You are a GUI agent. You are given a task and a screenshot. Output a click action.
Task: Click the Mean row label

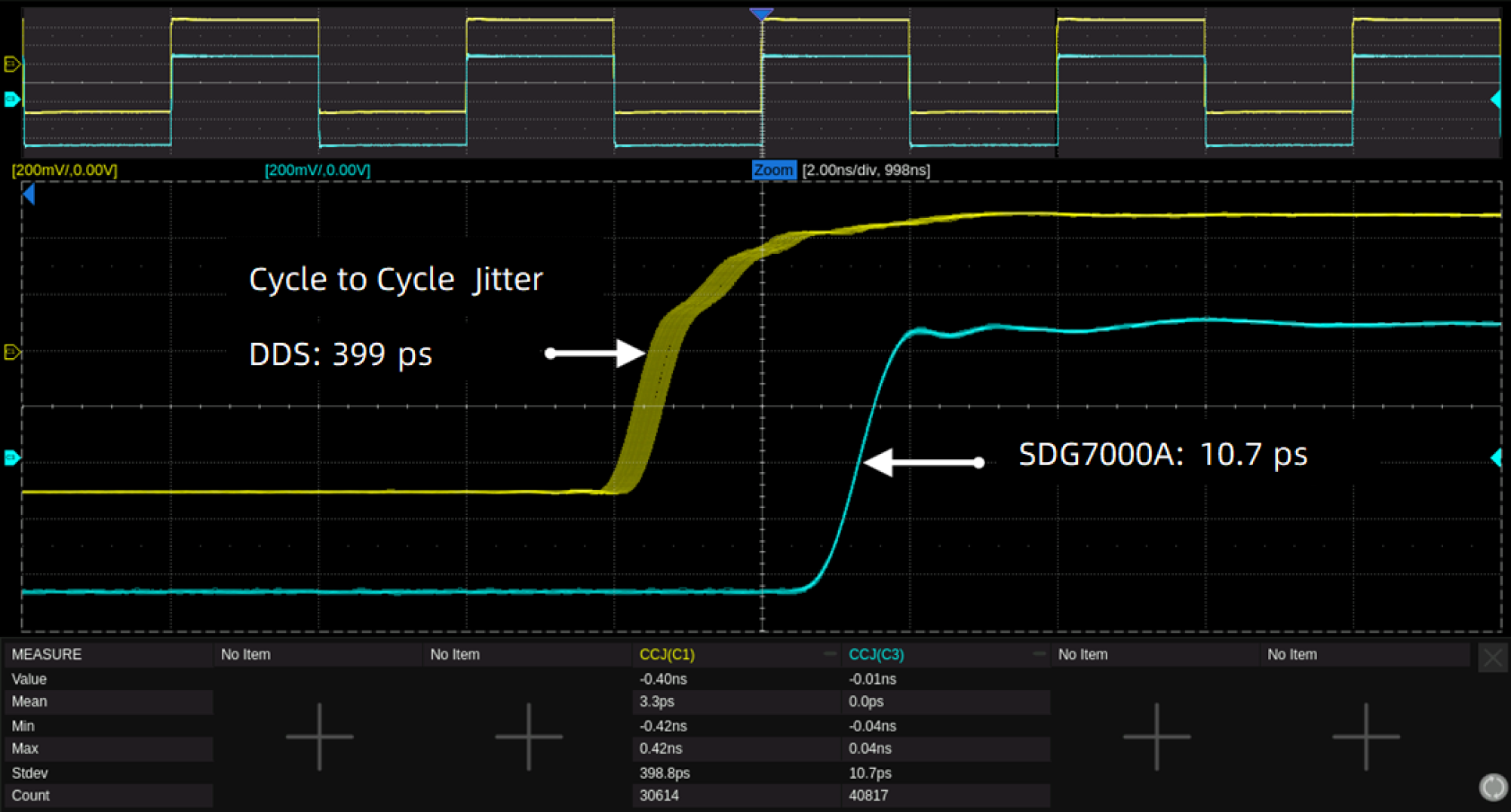tap(29, 701)
